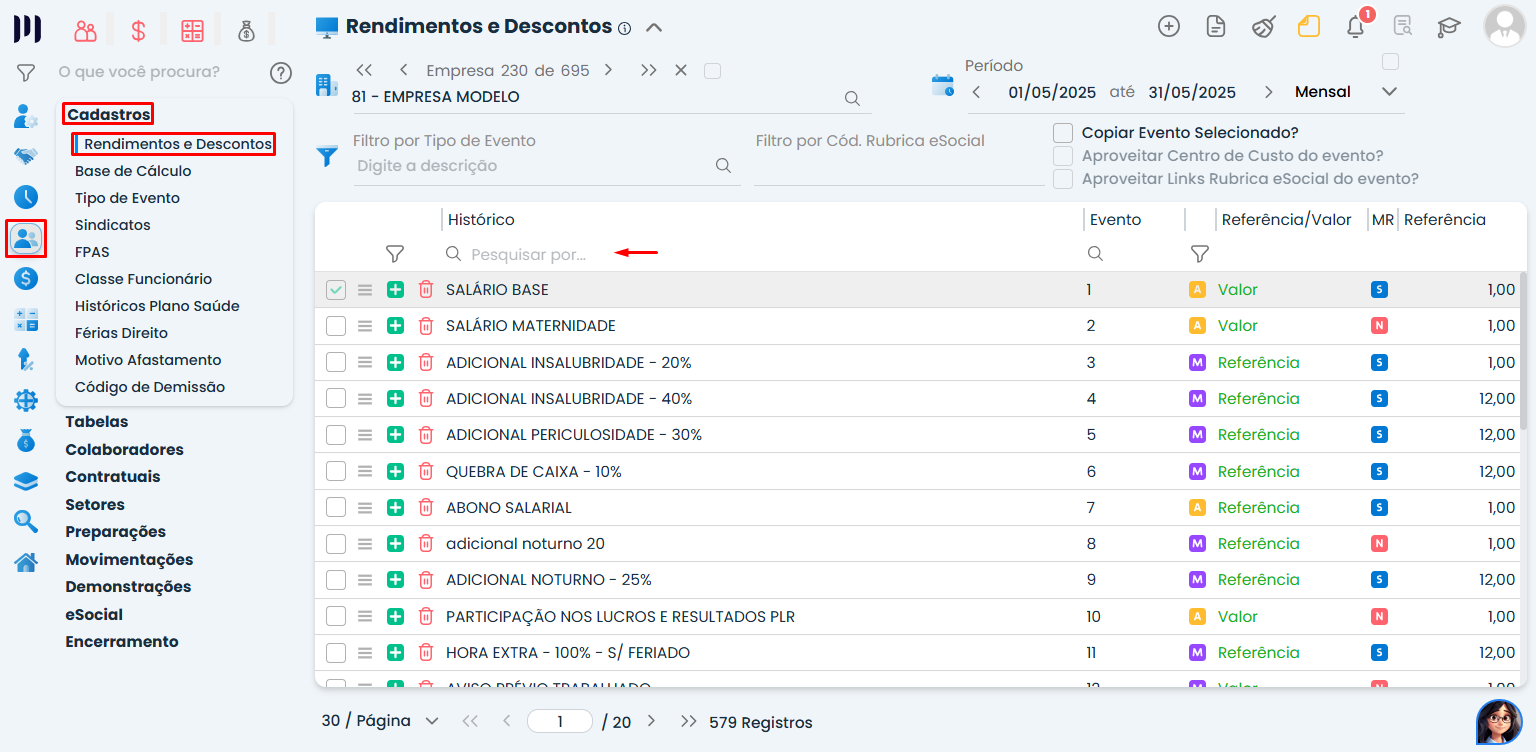The width and height of the screenshot is (1536, 752).
Task: Click the home icon in left sidebar
Action: pyautogui.click(x=26, y=562)
